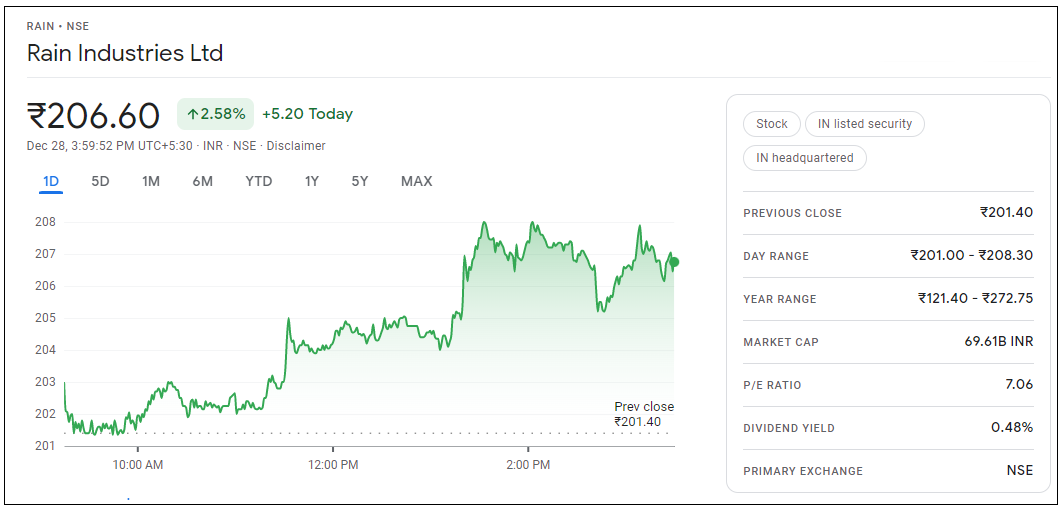This screenshot has width=1064, height=515.
Task: Show the MAX range chart
Action: point(416,181)
